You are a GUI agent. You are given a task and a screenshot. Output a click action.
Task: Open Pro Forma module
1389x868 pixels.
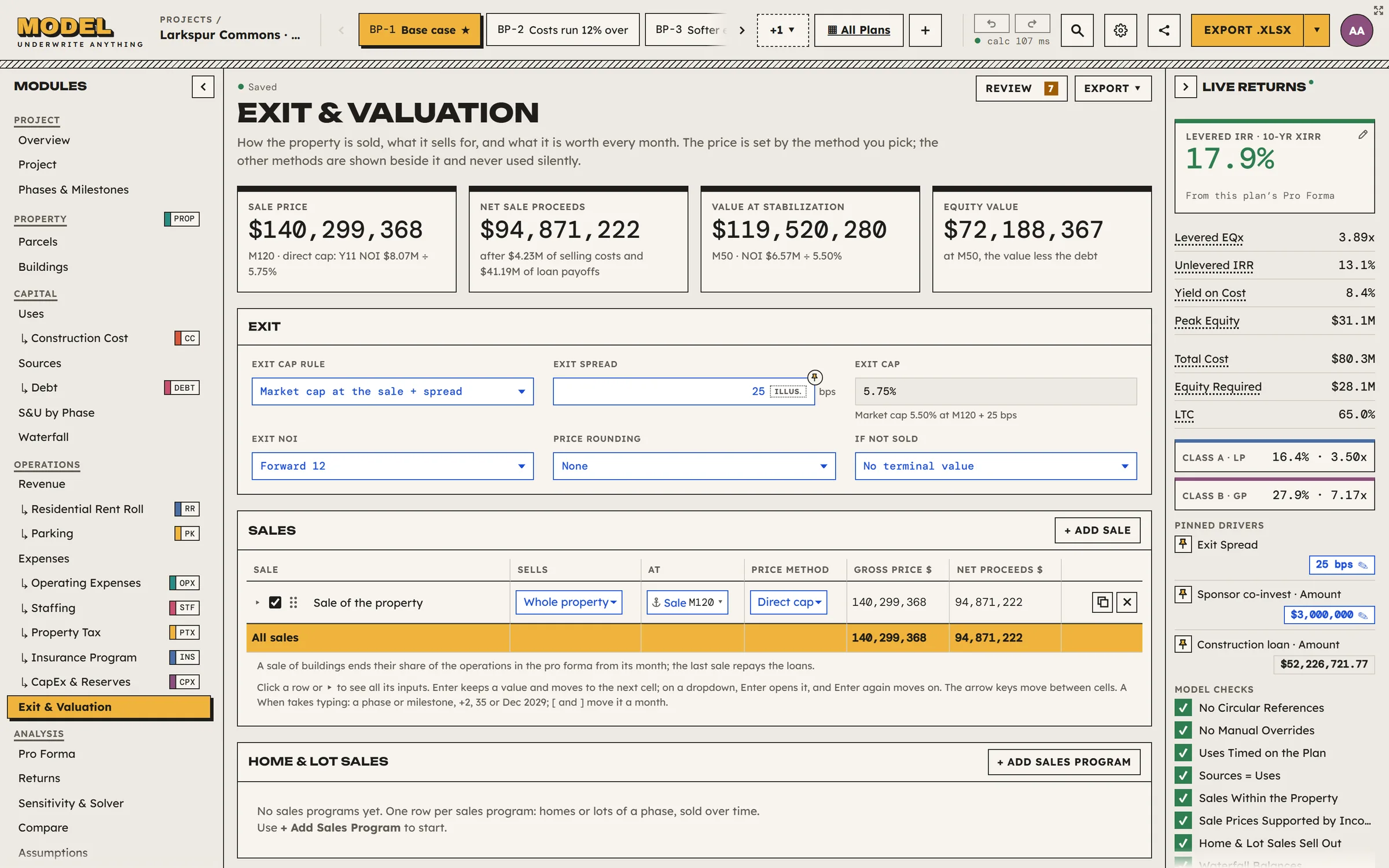coord(47,753)
